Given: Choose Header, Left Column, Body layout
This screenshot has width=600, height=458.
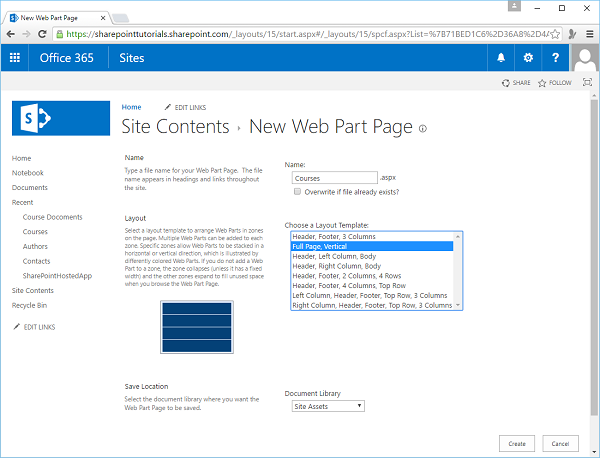Looking at the screenshot, I should point(336,257).
